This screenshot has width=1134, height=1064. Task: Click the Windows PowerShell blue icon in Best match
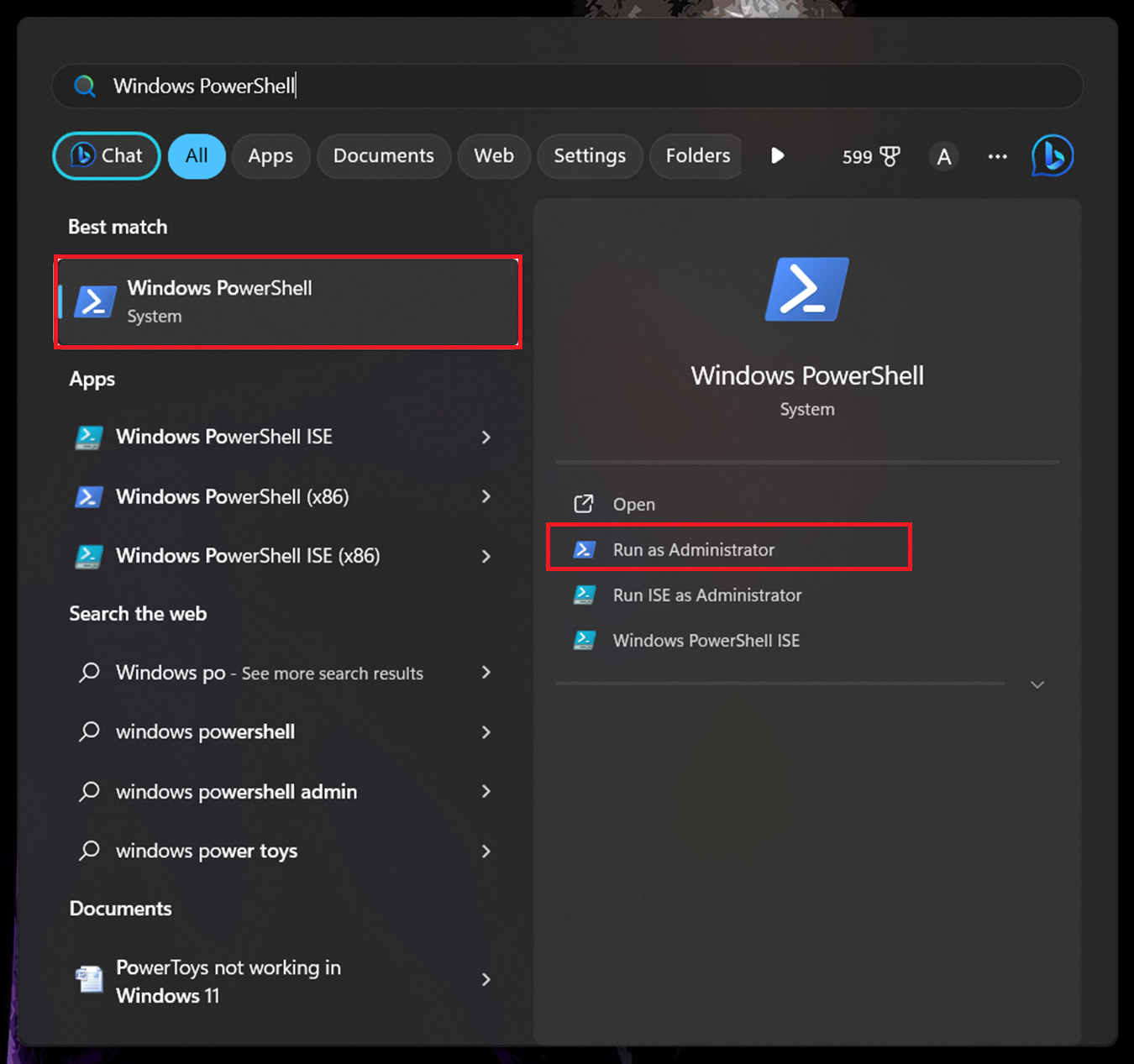[94, 302]
